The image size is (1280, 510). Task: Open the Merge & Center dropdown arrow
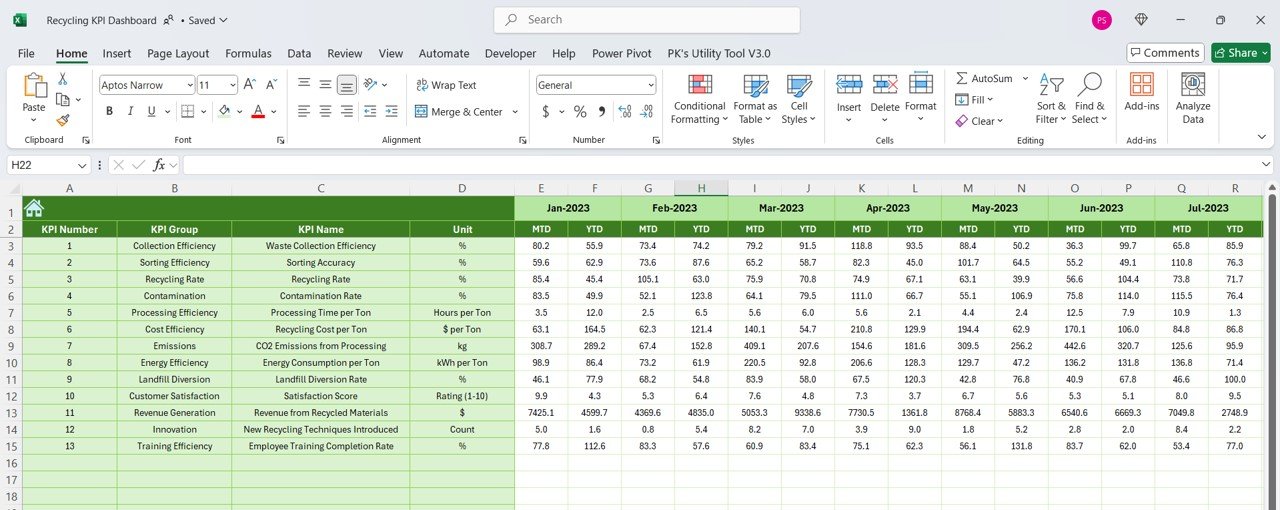point(515,112)
